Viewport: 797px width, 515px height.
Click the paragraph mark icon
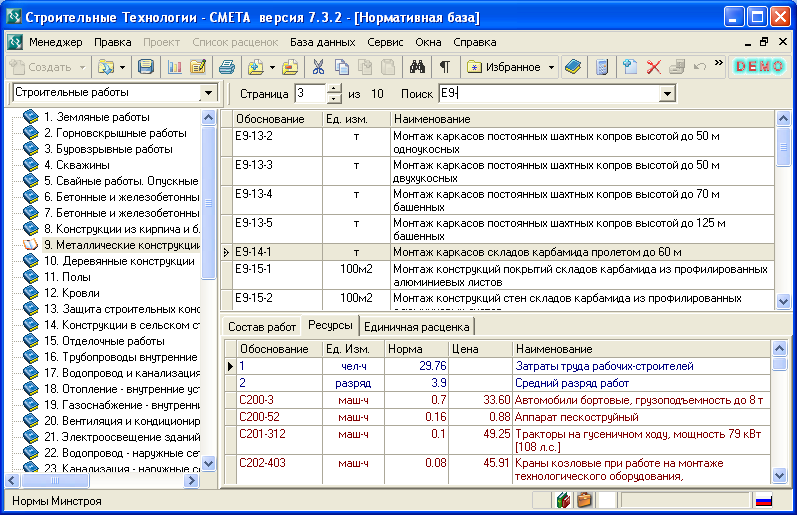pyautogui.click(x=444, y=67)
